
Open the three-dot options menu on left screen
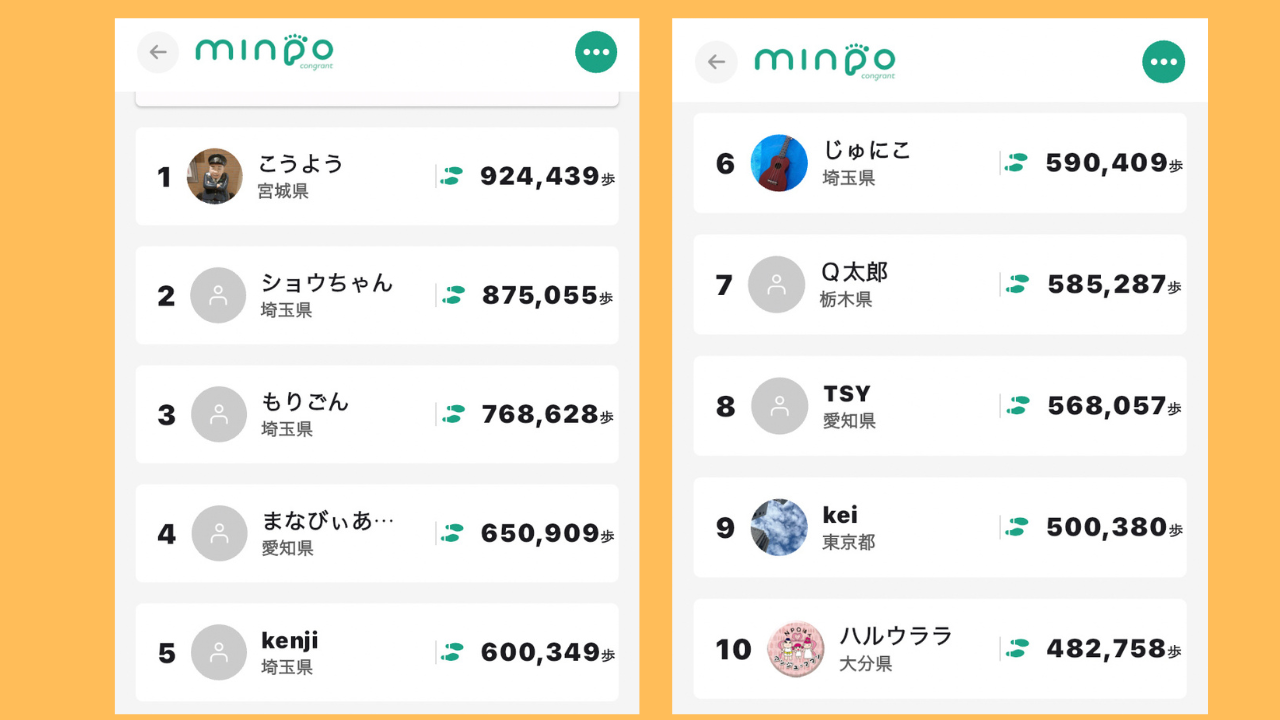tap(596, 51)
